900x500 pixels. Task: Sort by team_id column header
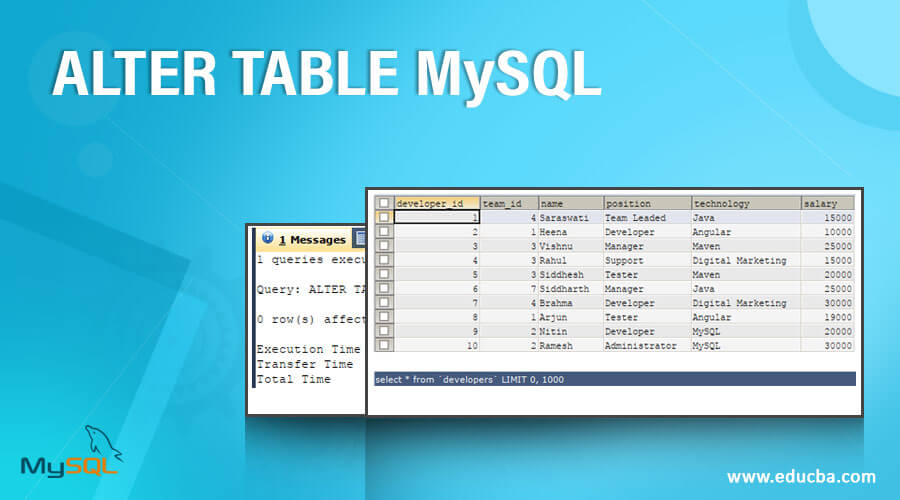point(509,203)
